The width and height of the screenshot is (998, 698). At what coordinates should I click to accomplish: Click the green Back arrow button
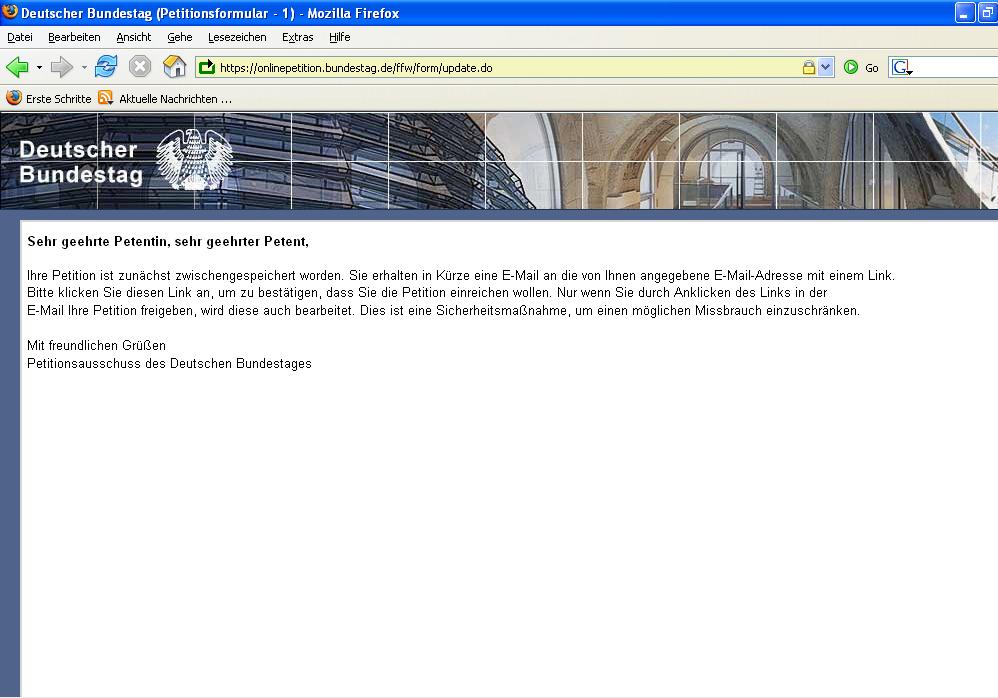17,67
